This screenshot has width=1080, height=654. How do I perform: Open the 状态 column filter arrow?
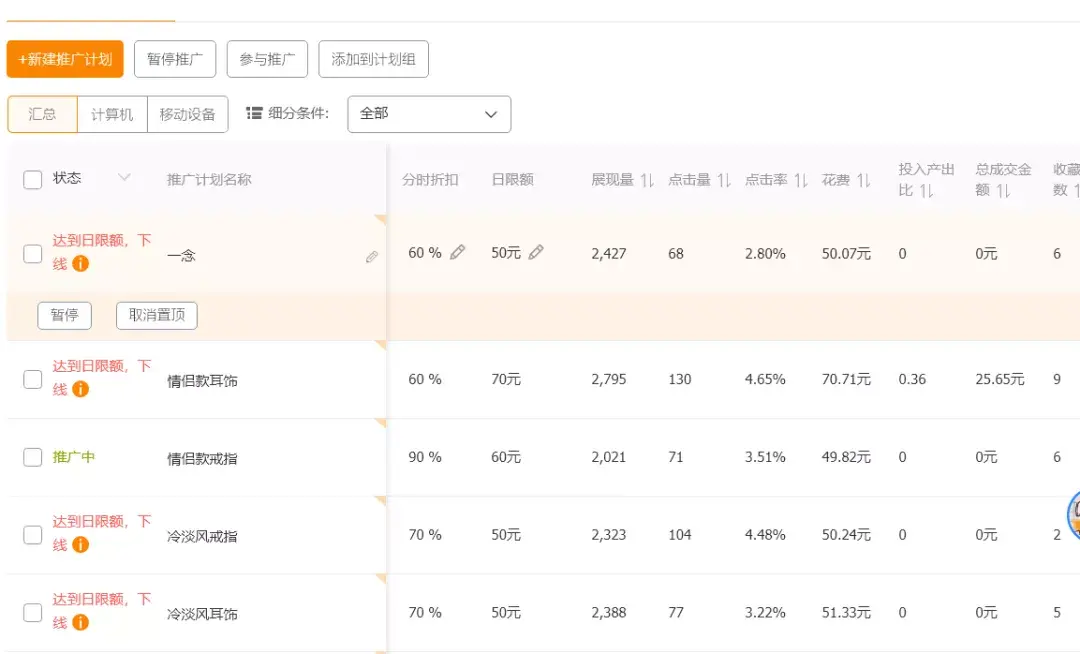[x=124, y=178]
